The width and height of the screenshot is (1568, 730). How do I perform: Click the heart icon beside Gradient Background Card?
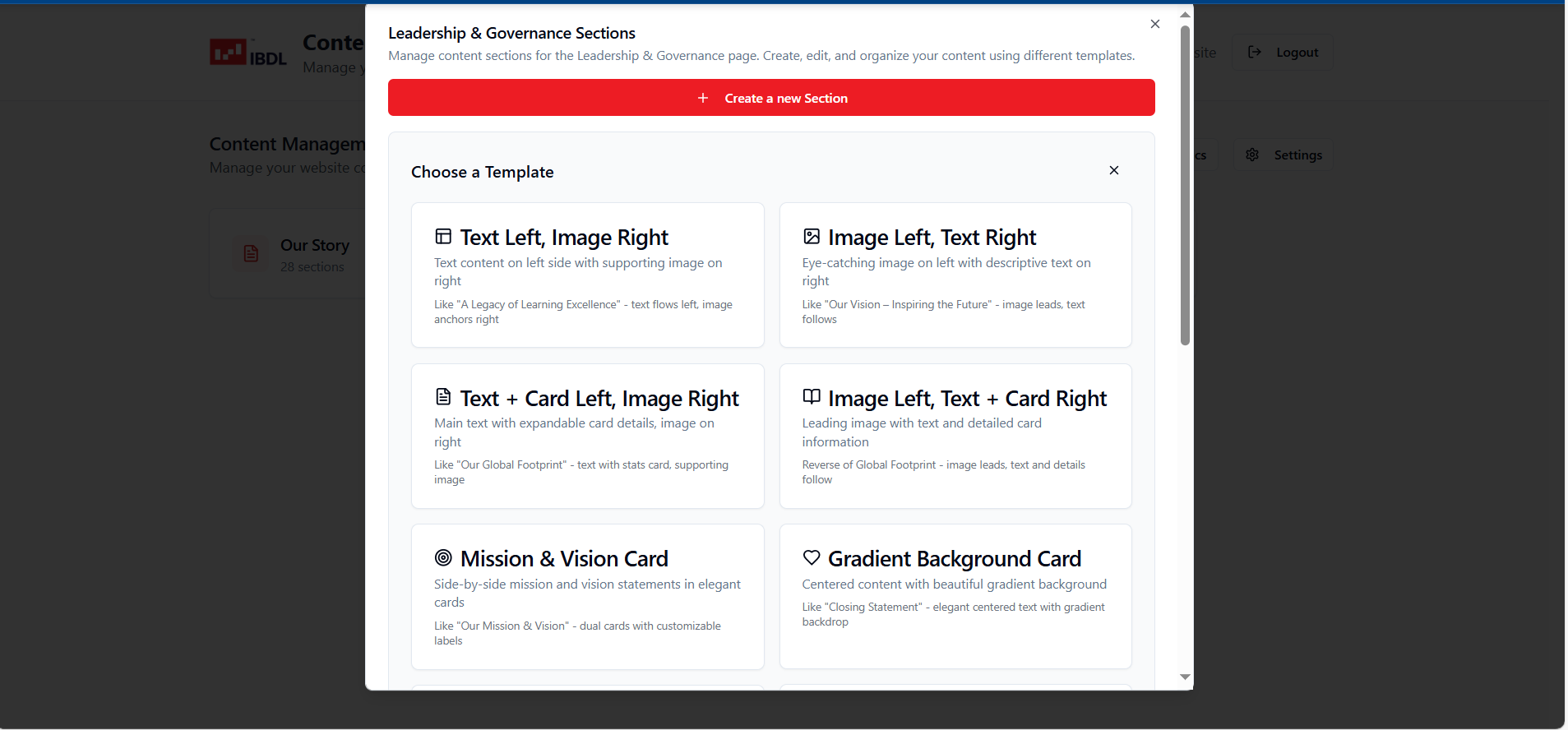[812, 558]
